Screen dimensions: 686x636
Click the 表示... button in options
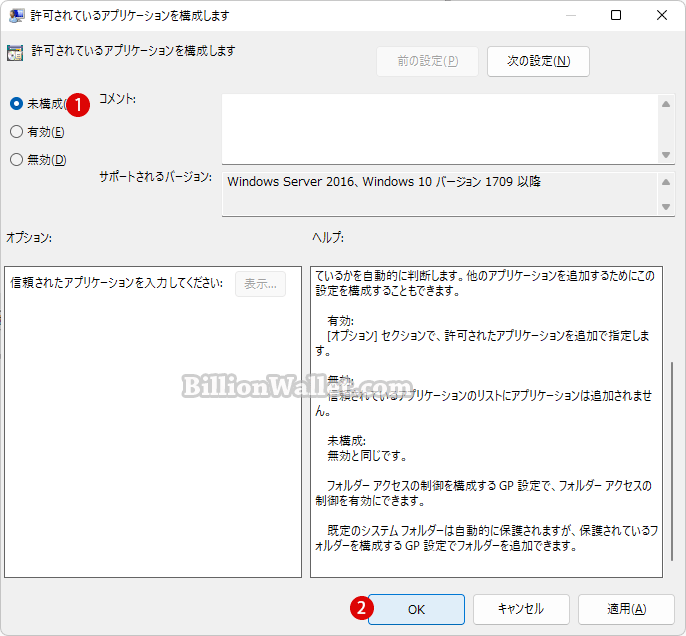point(260,284)
